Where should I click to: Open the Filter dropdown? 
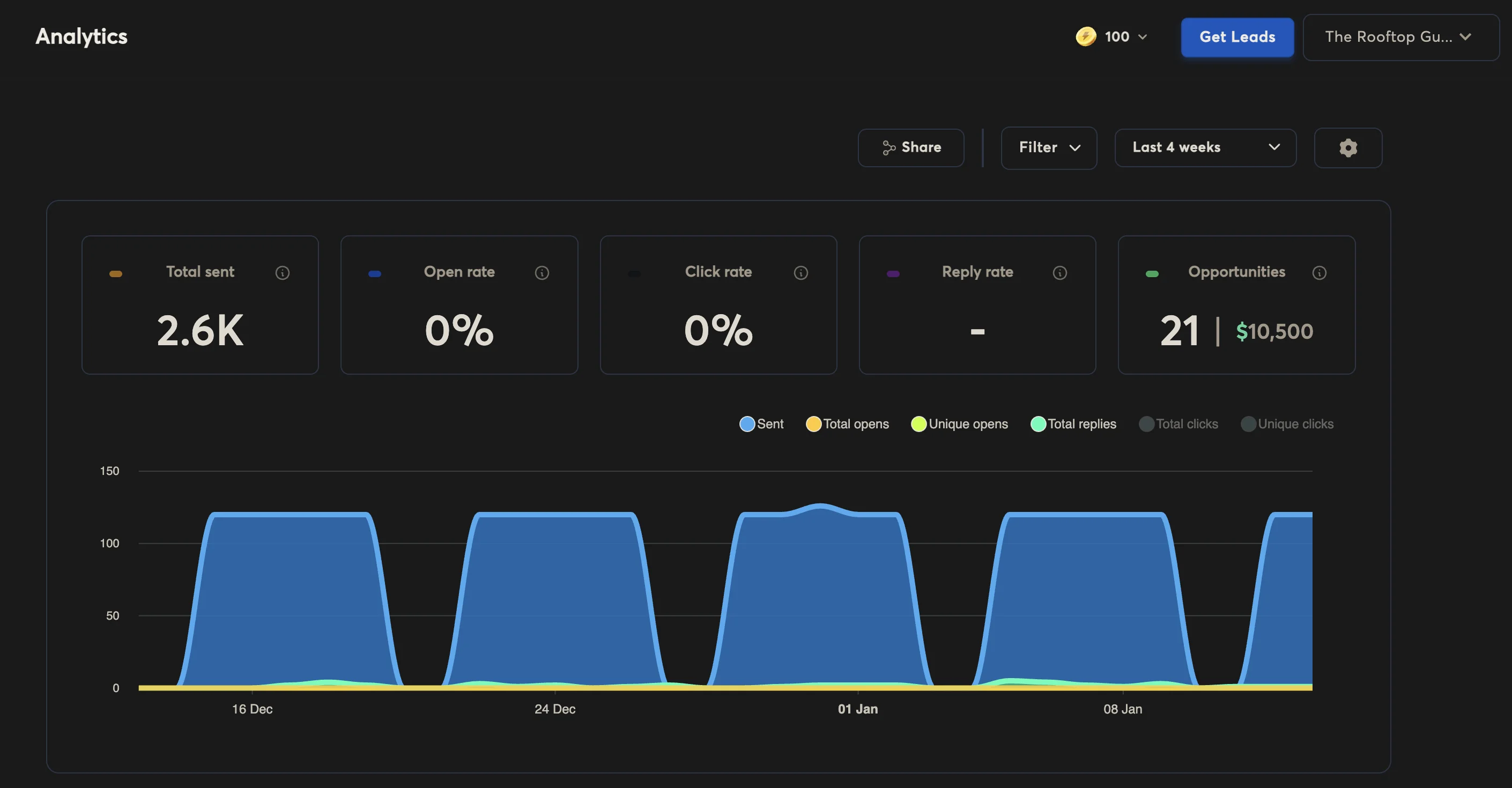tap(1048, 147)
